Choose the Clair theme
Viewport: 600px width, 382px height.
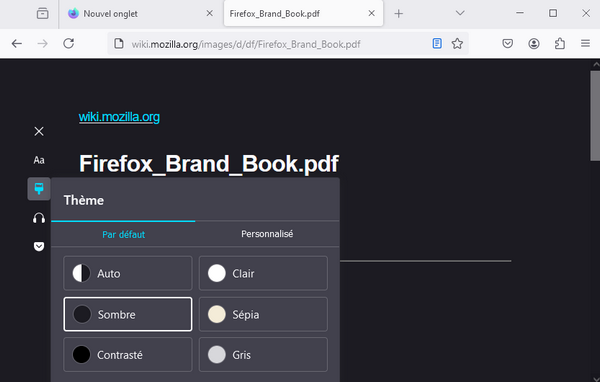tap(263, 273)
